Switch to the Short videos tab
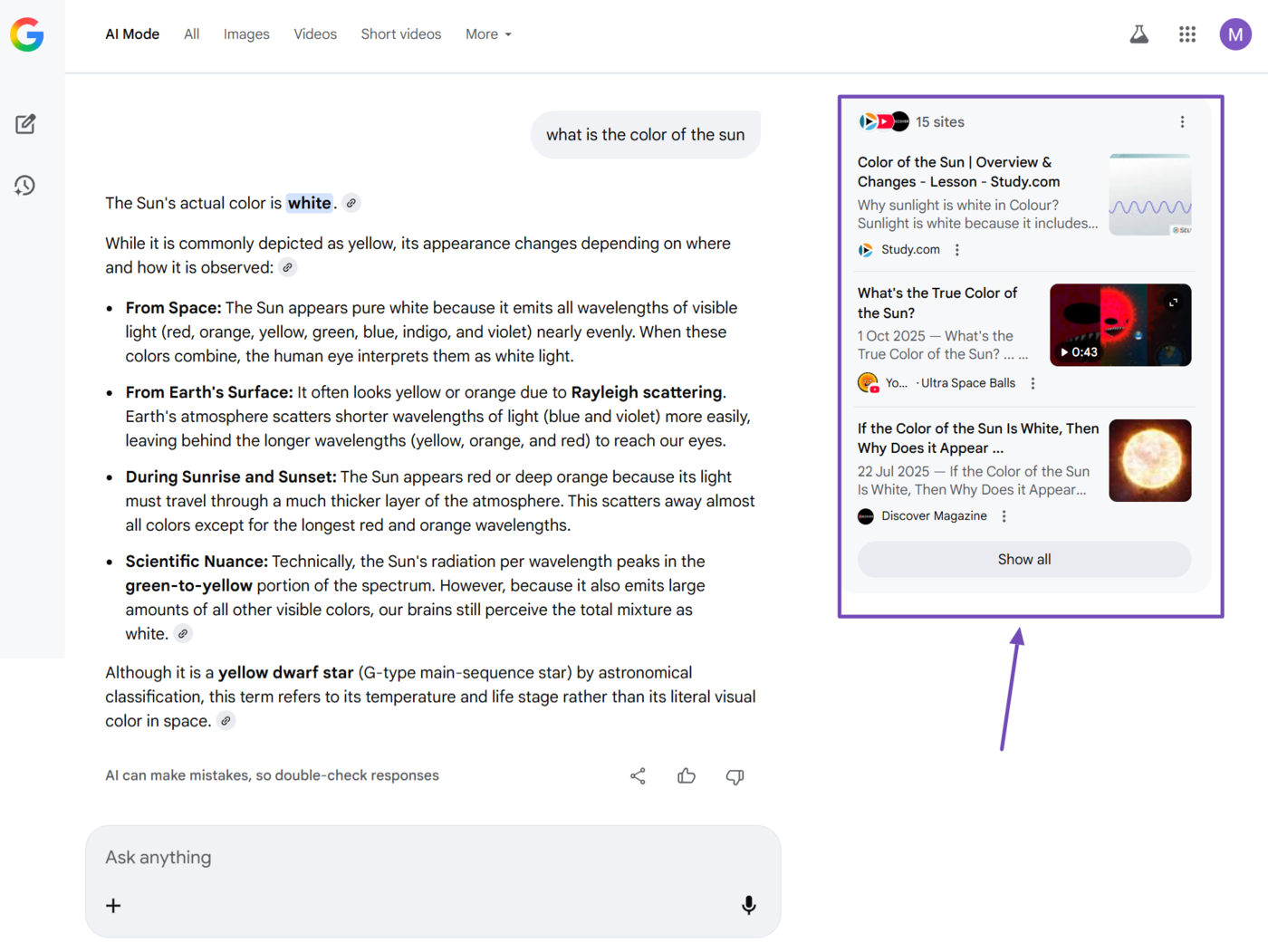 tap(400, 34)
